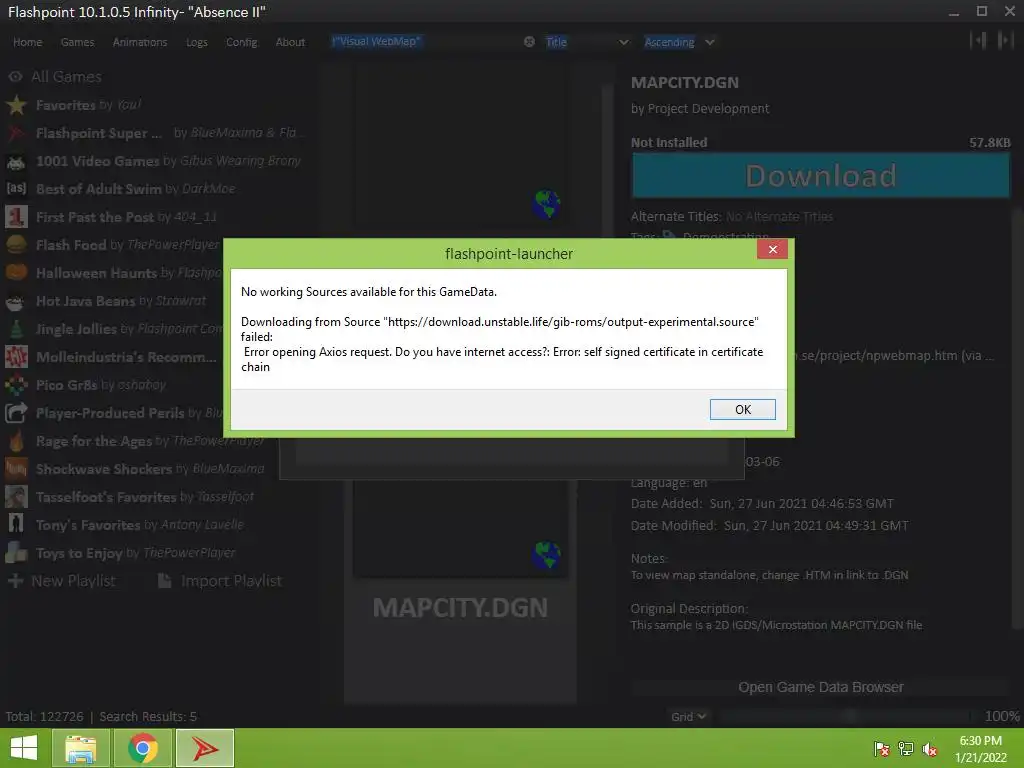Image resolution: width=1024 pixels, height=768 pixels.
Task: Open the Pico Gr8s playlist icon
Action: coord(16,385)
